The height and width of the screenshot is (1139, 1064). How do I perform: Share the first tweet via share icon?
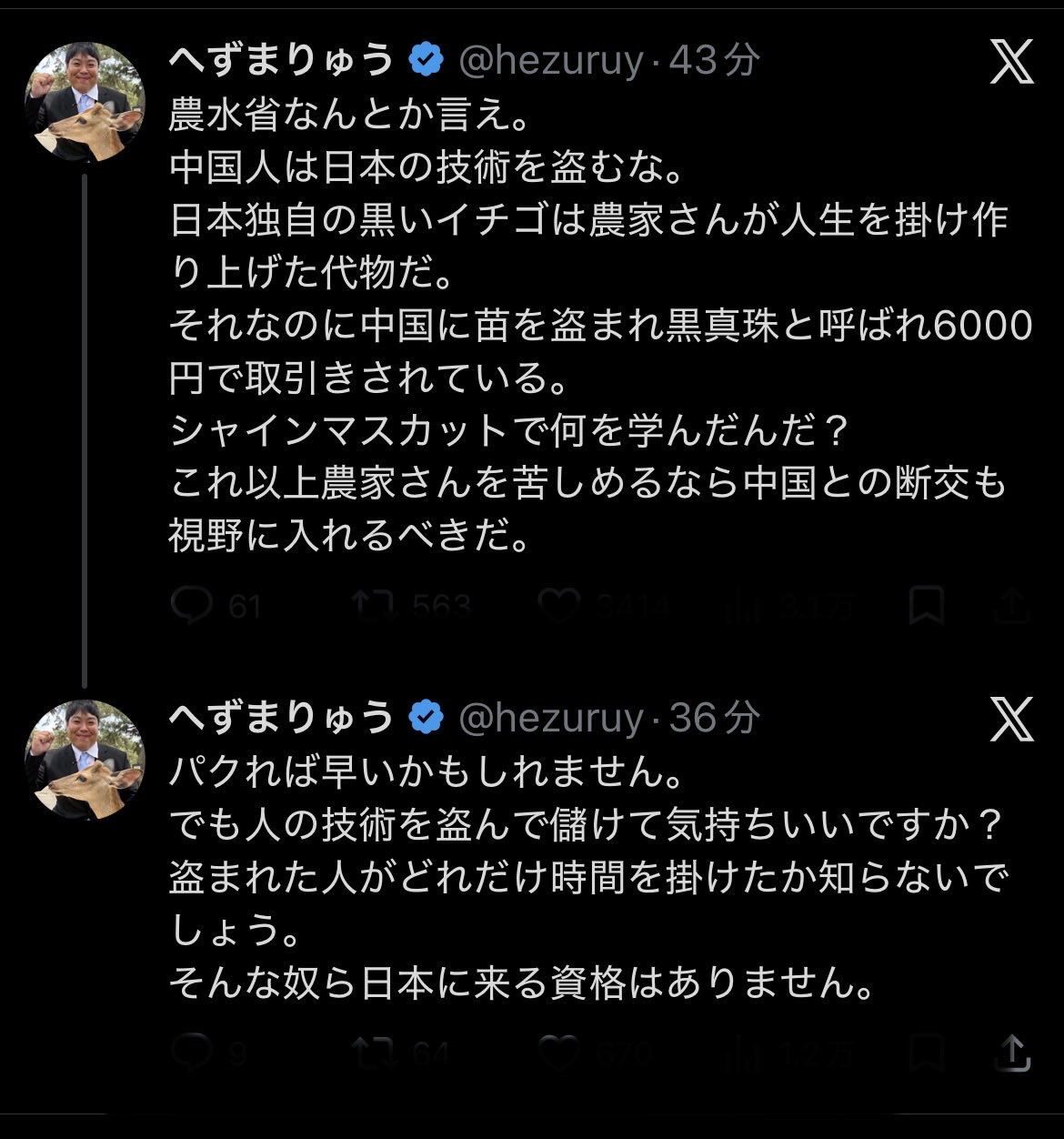coord(1012,606)
